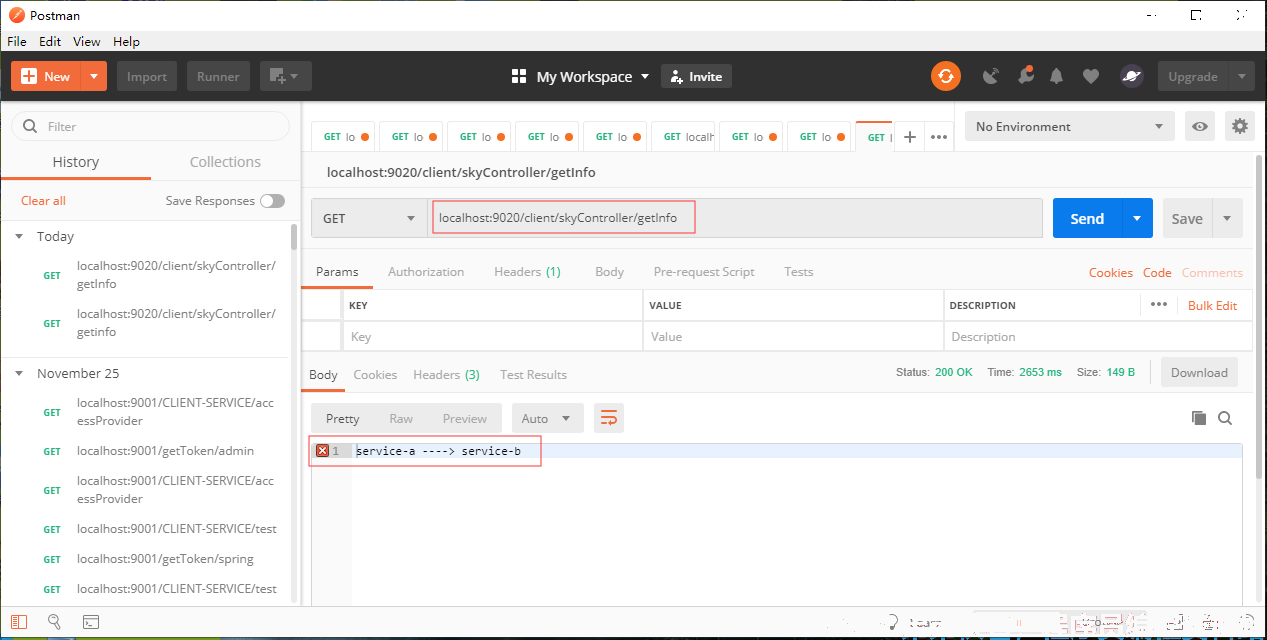Select the Preview response view

point(464,418)
